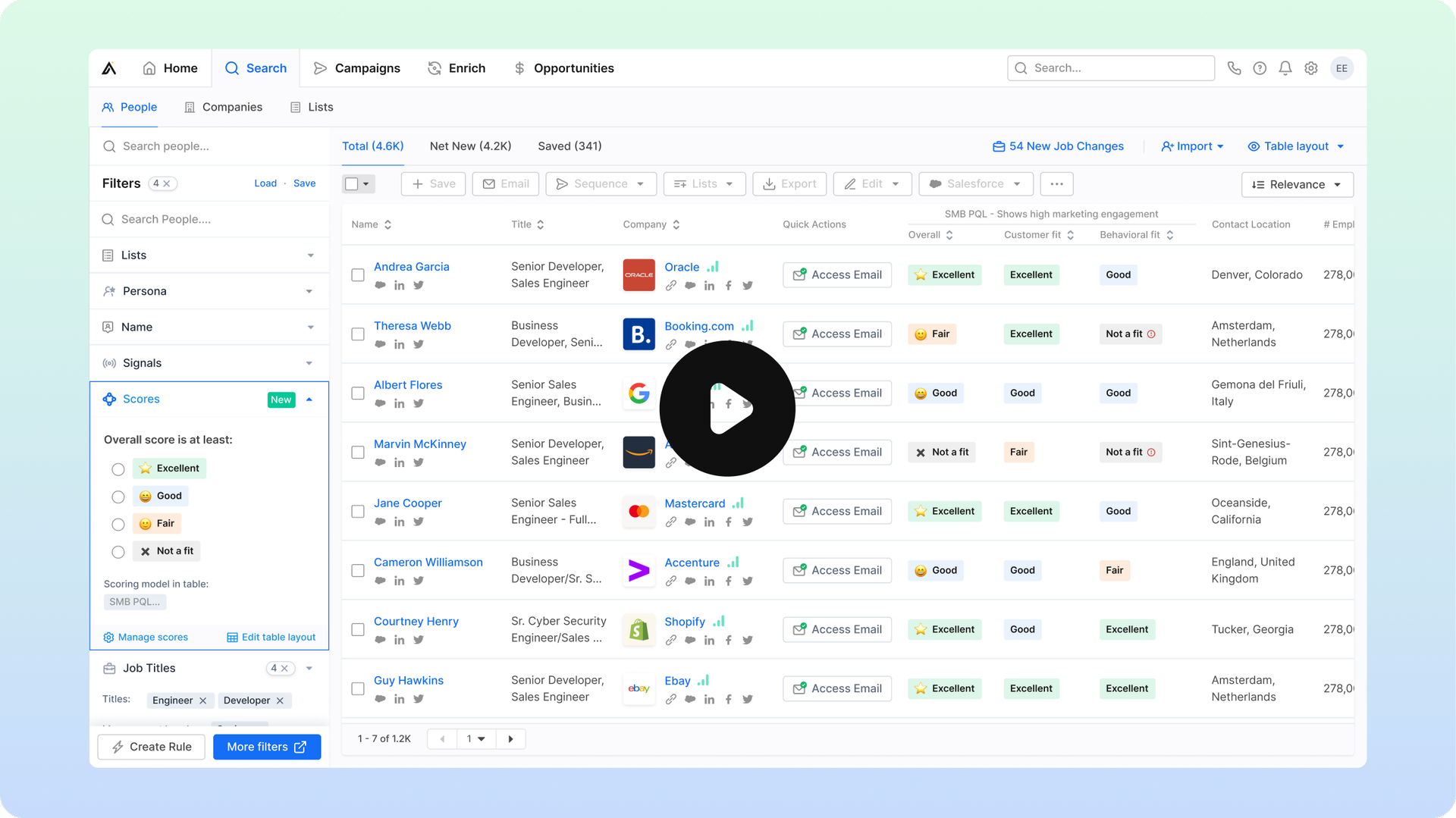Select the Excellent radio button under Scores
1456x818 pixels.
(118, 469)
